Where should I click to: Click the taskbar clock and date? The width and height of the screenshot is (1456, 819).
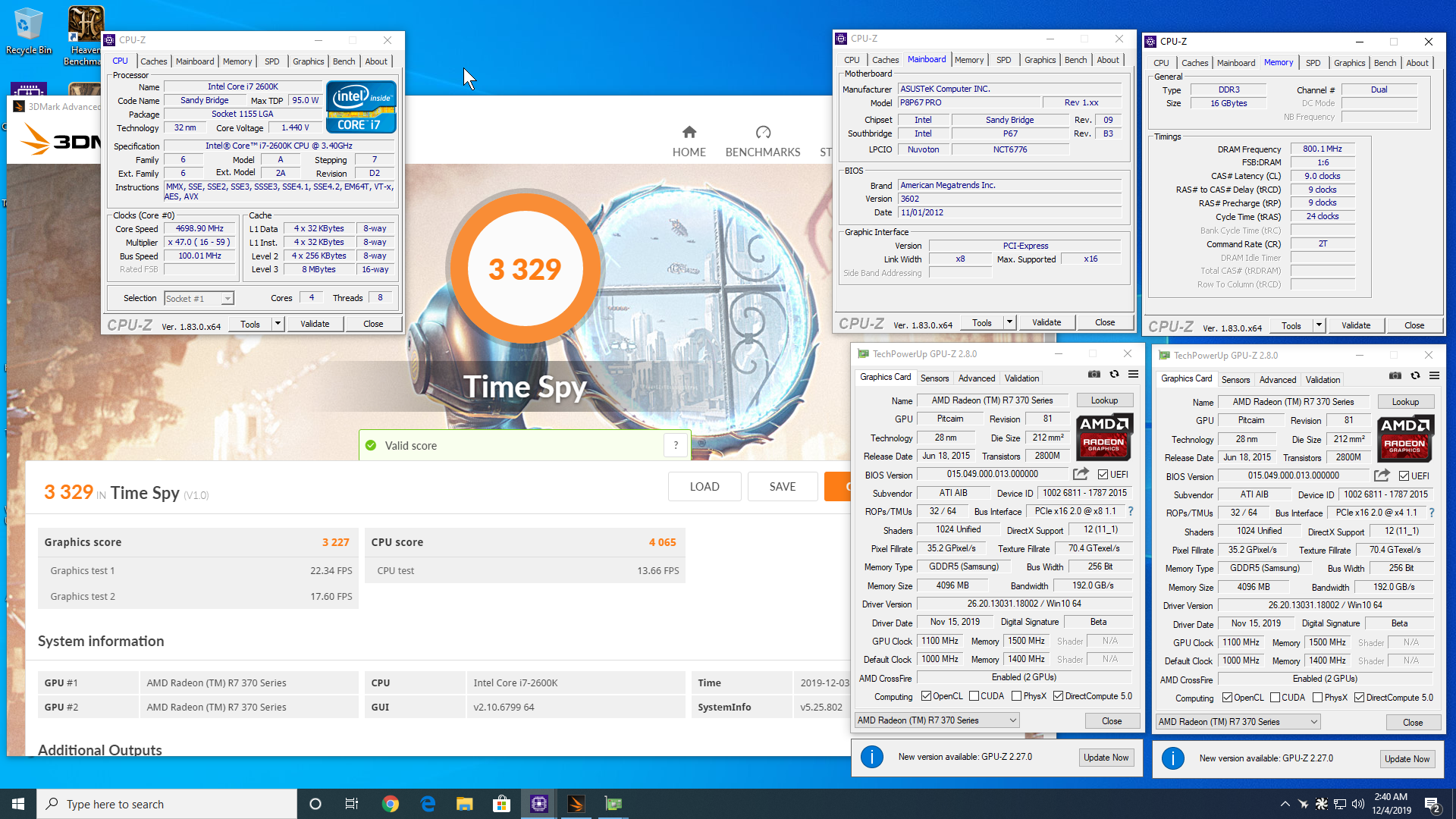click(x=1391, y=804)
